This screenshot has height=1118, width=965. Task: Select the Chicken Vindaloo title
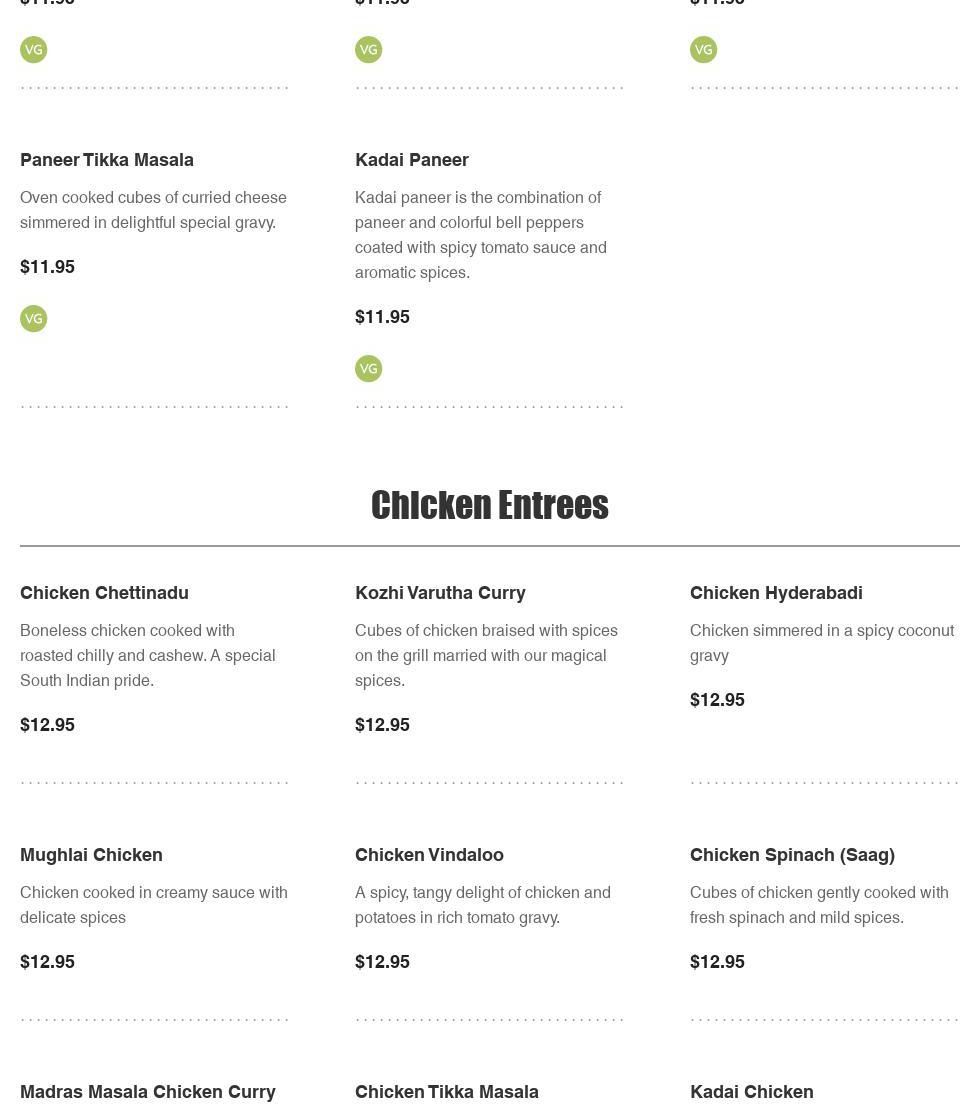click(x=429, y=855)
